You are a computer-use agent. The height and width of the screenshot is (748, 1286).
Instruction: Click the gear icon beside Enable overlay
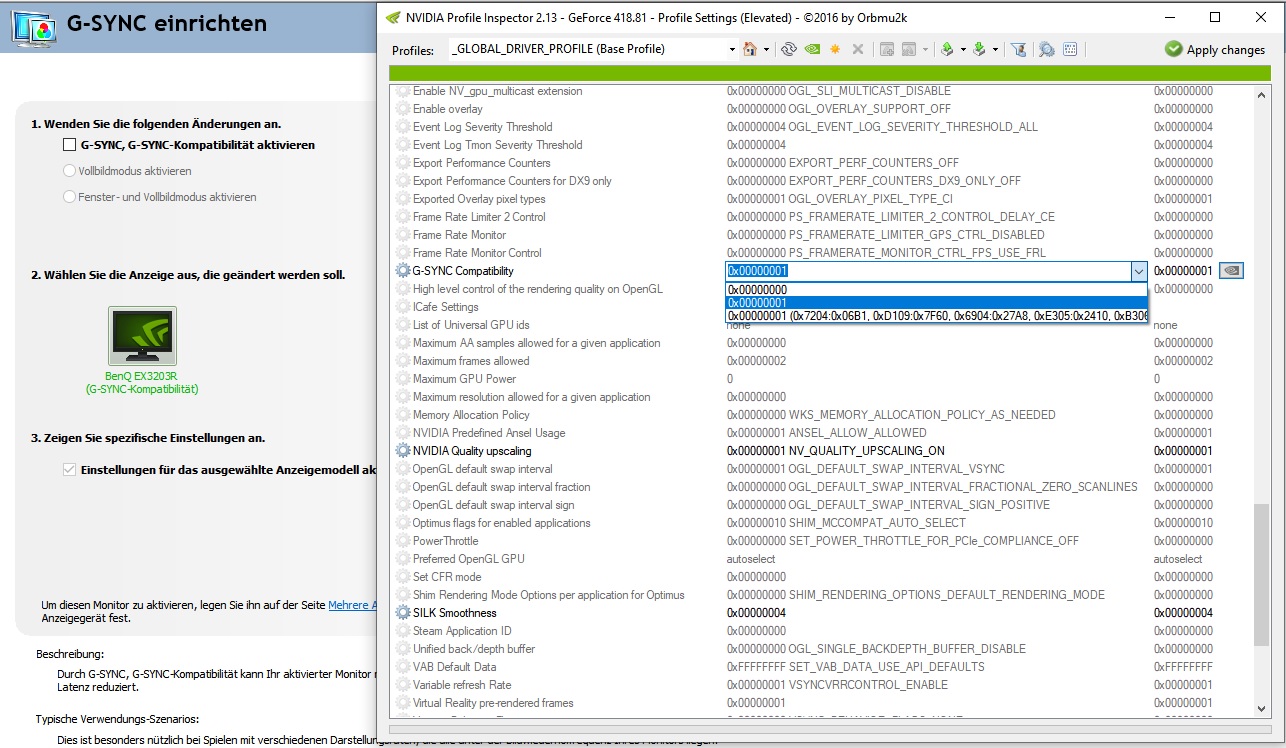(x=403, y=109)
